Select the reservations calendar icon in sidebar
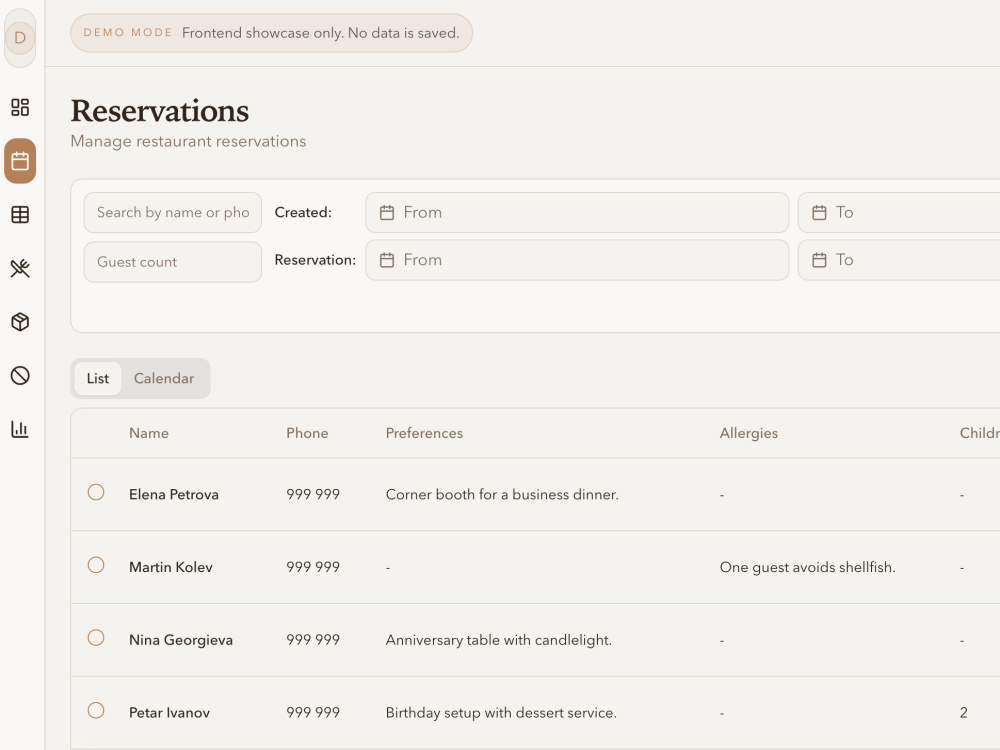The width and height of the screenshot is (1000, 750). click(x=20, y=161)
